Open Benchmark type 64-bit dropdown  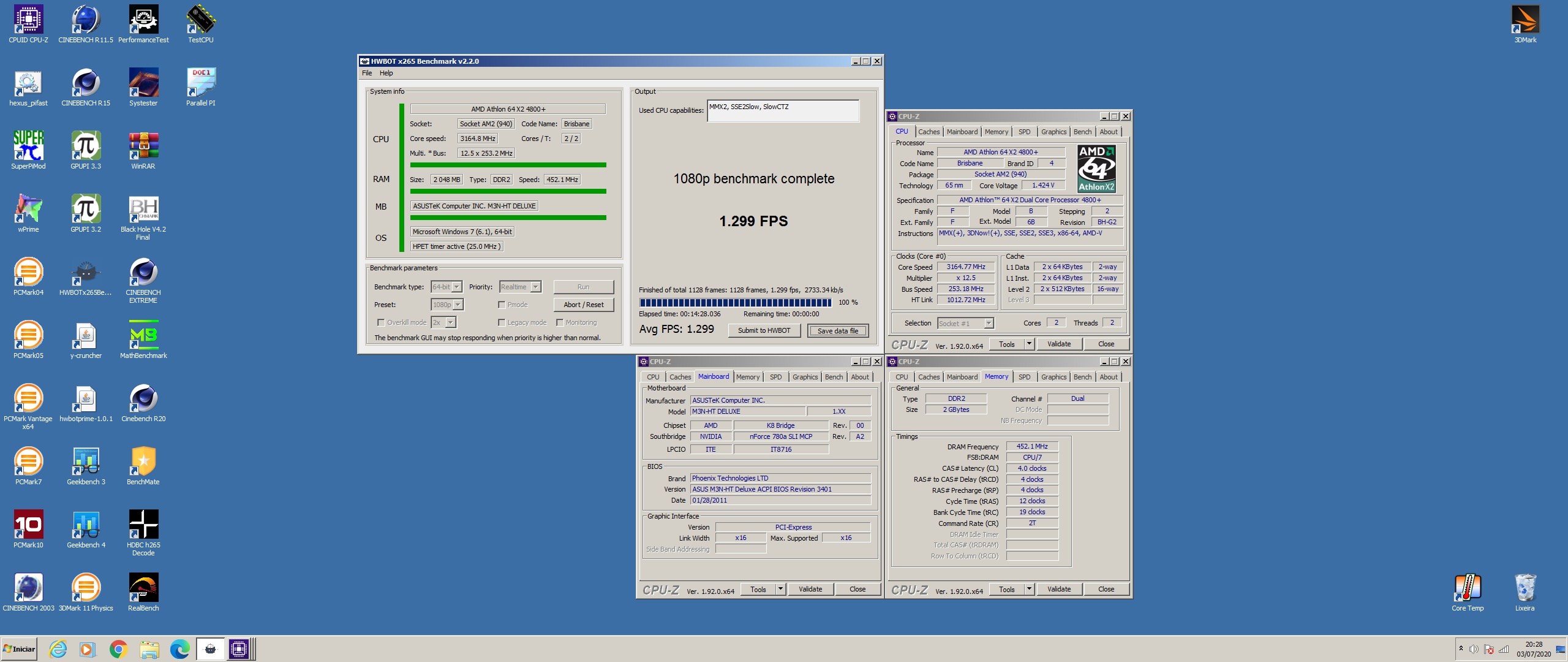point(447,287)
